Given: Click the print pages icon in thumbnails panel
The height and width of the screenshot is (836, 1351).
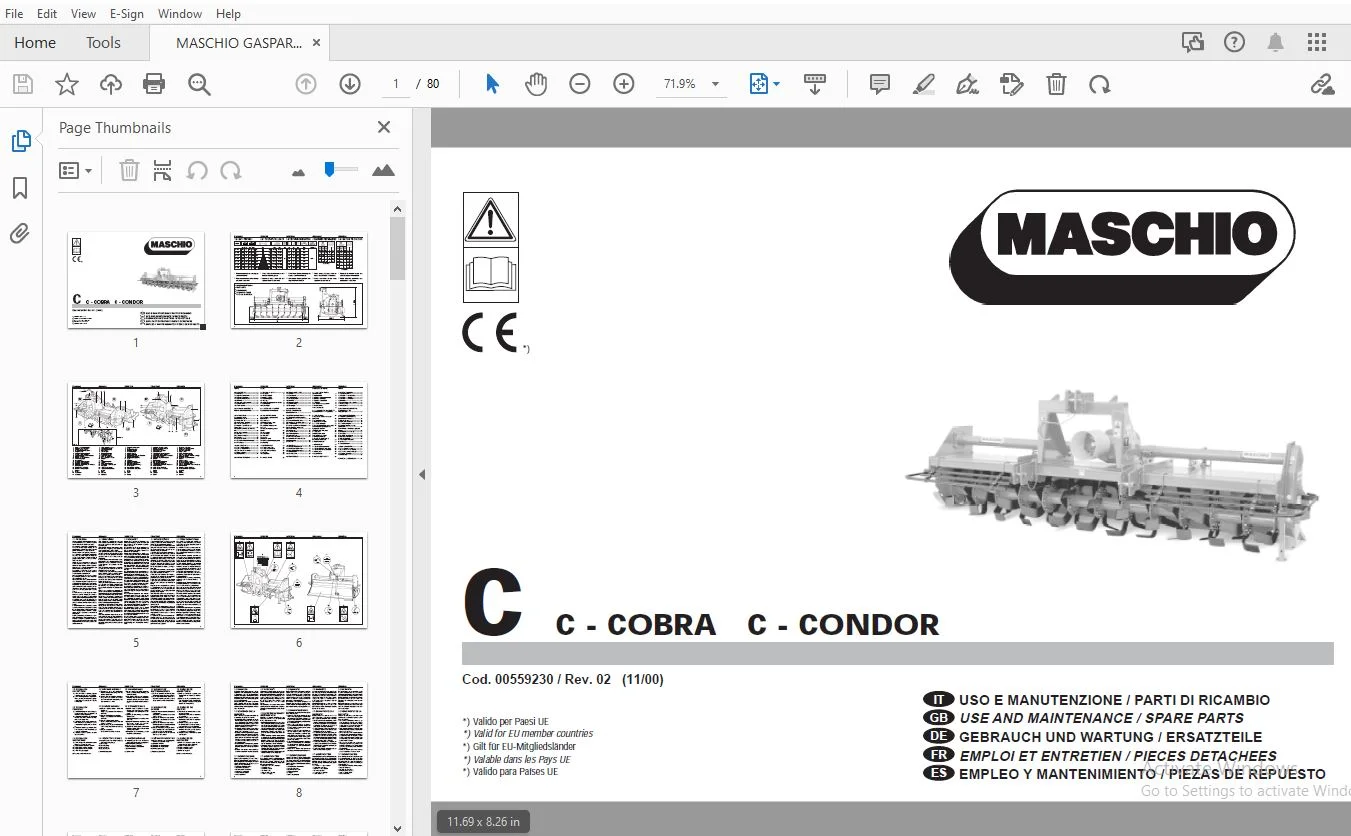Looking at the screenshot, I should 163,171.
